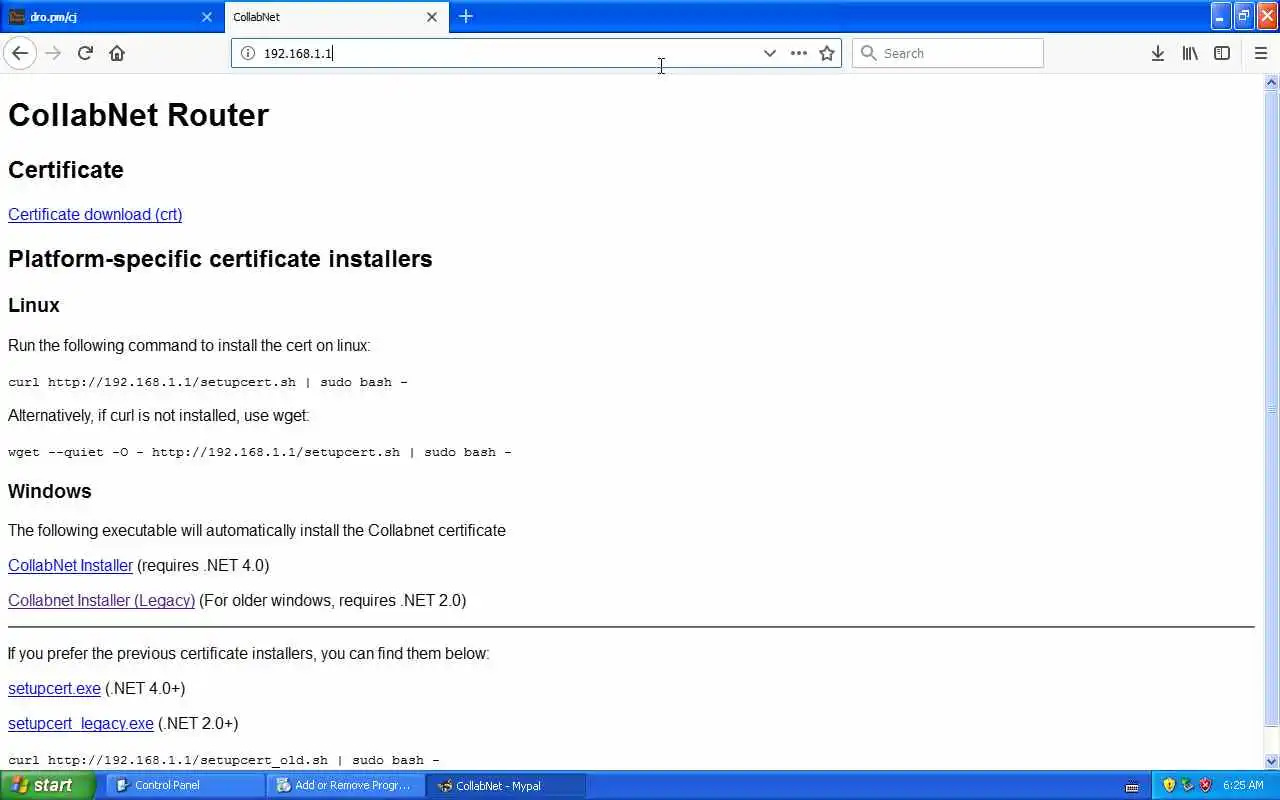Download setupcert.exe link
Viewport: 1280px width, 800px height.
point(54,688)
